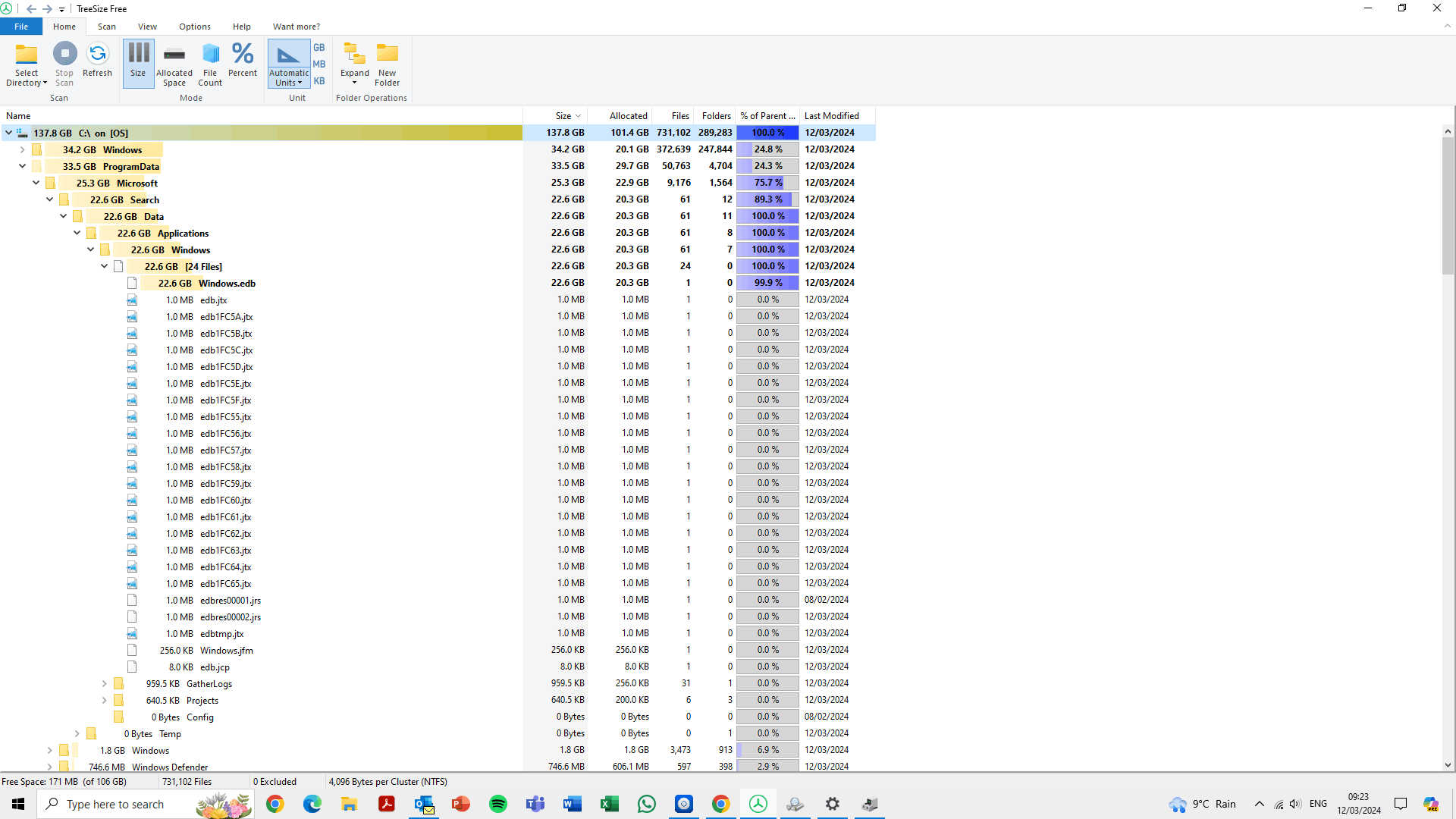Image resolution: width=1456 pixels, height=819 pixels.
Task: Open Excel from the taskbar
Action: click(610, 804)
